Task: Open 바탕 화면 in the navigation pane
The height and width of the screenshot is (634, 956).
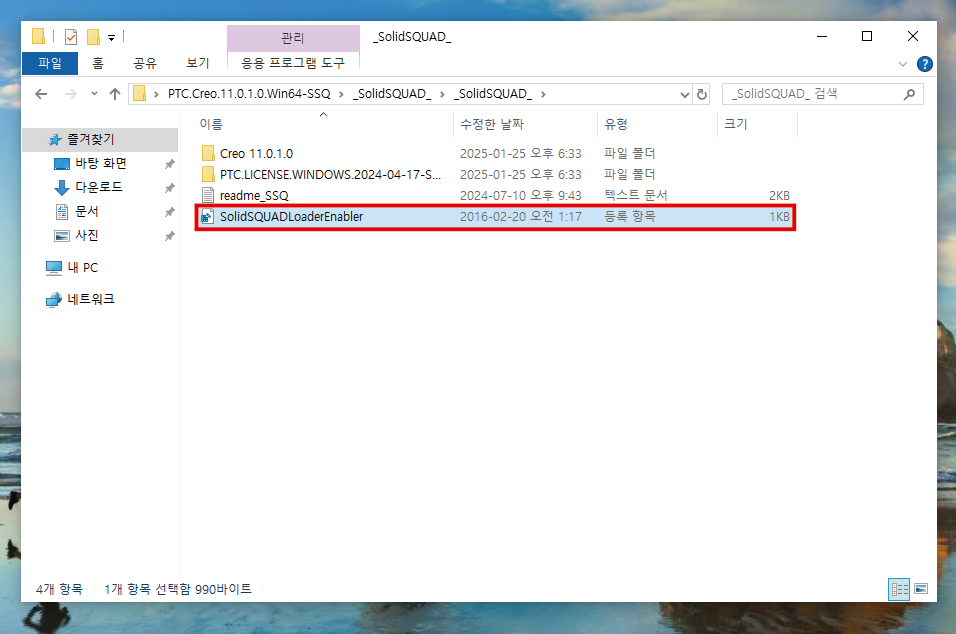Action: [x=101, y=163]
